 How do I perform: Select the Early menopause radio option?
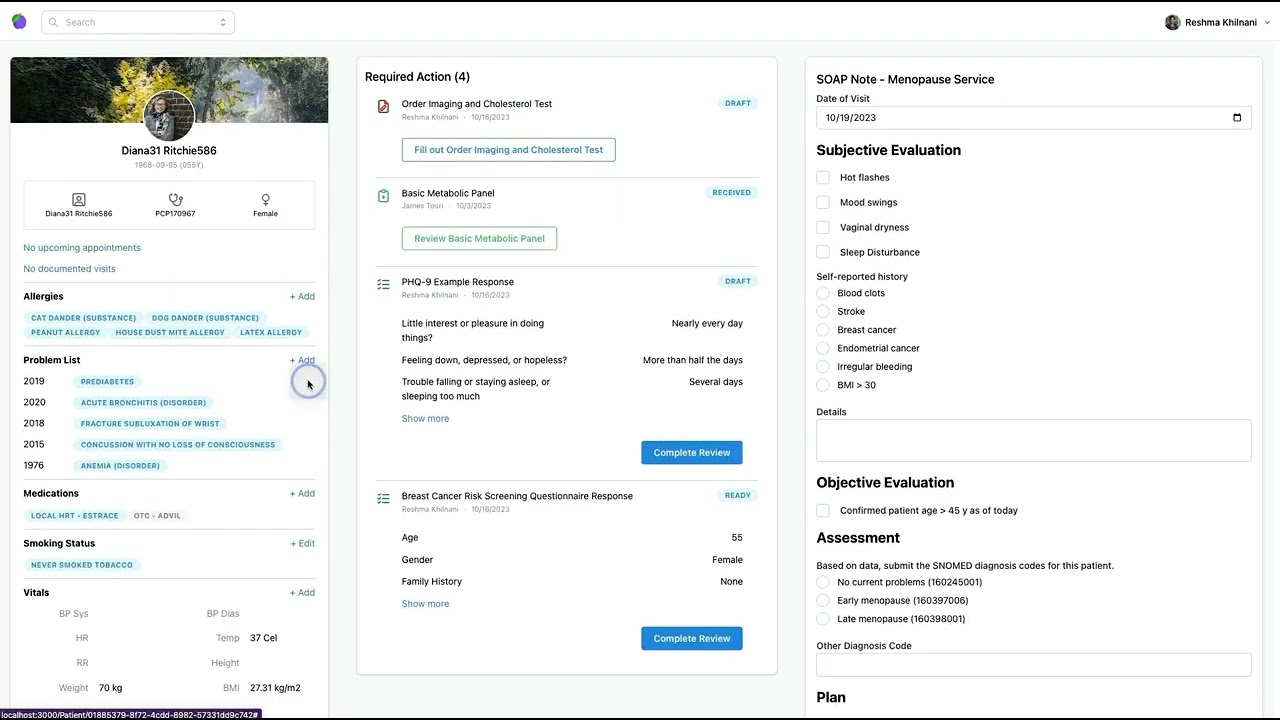tap(823, 600)
